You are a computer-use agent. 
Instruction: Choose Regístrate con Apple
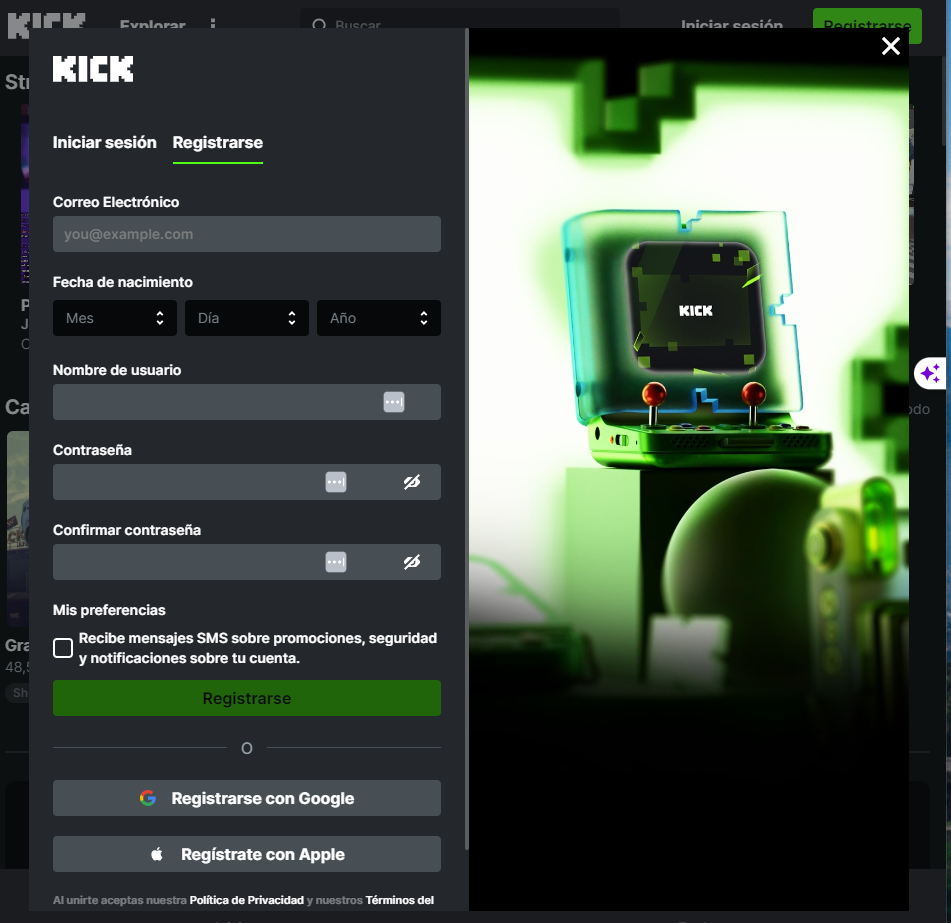pos(247,854)
